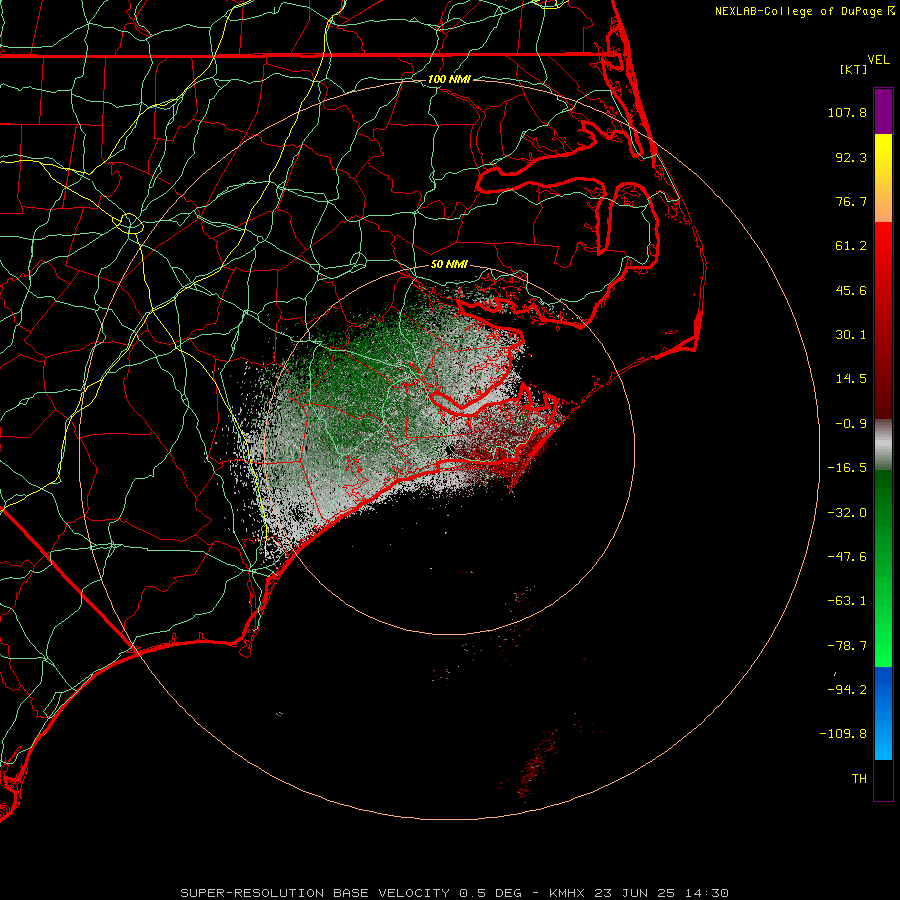Screen dimensions: 900x900
Task: Click the NEXLAB-College of DuPage watermark text
Action: coord(798,11)
